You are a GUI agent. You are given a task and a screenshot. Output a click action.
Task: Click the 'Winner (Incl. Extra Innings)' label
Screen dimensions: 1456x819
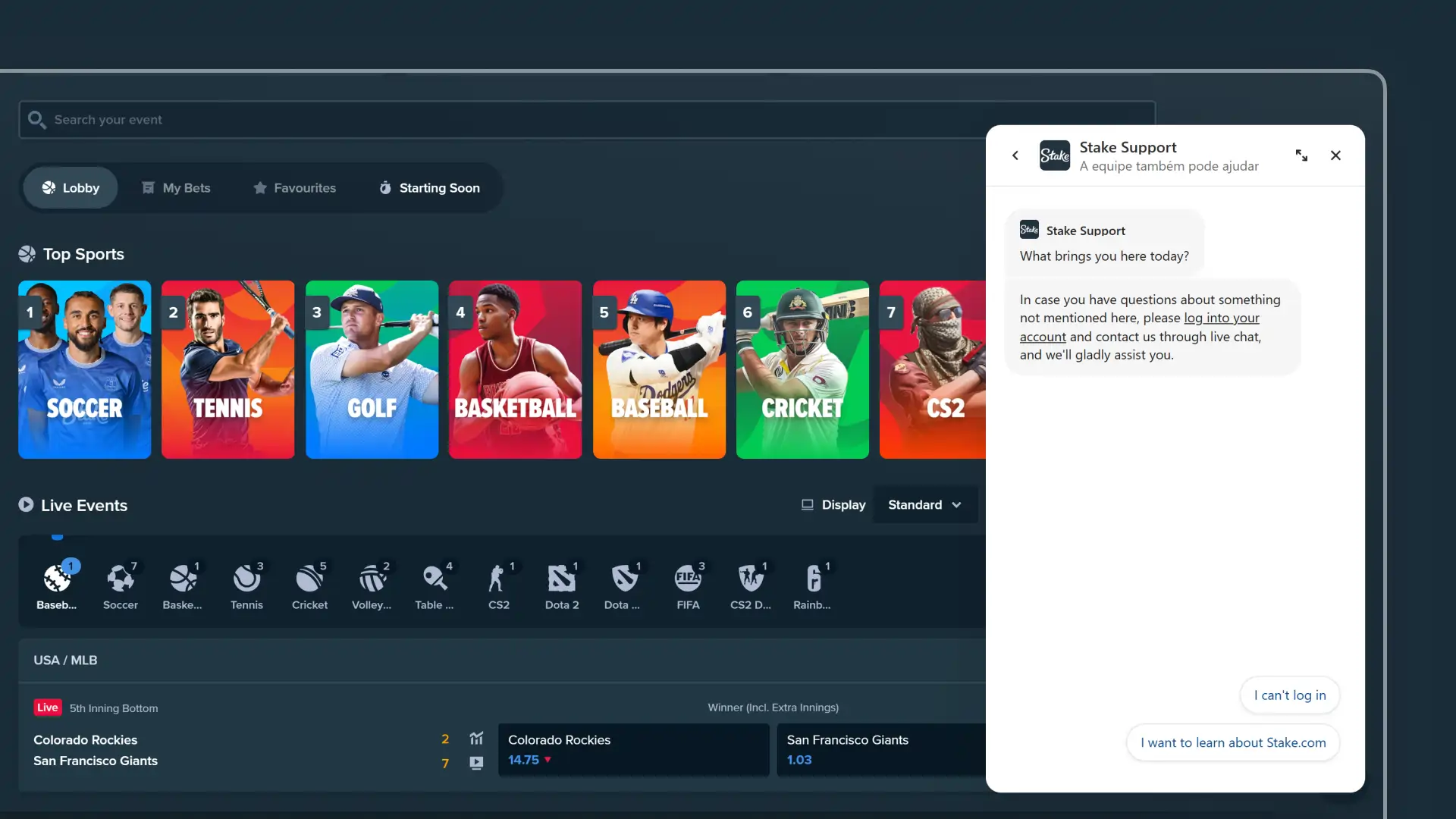tap(773, 708)
